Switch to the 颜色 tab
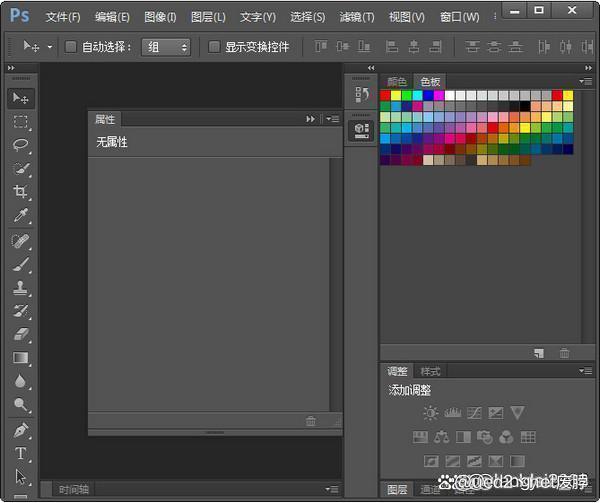The image size is (600, 503). pos(397,82)
